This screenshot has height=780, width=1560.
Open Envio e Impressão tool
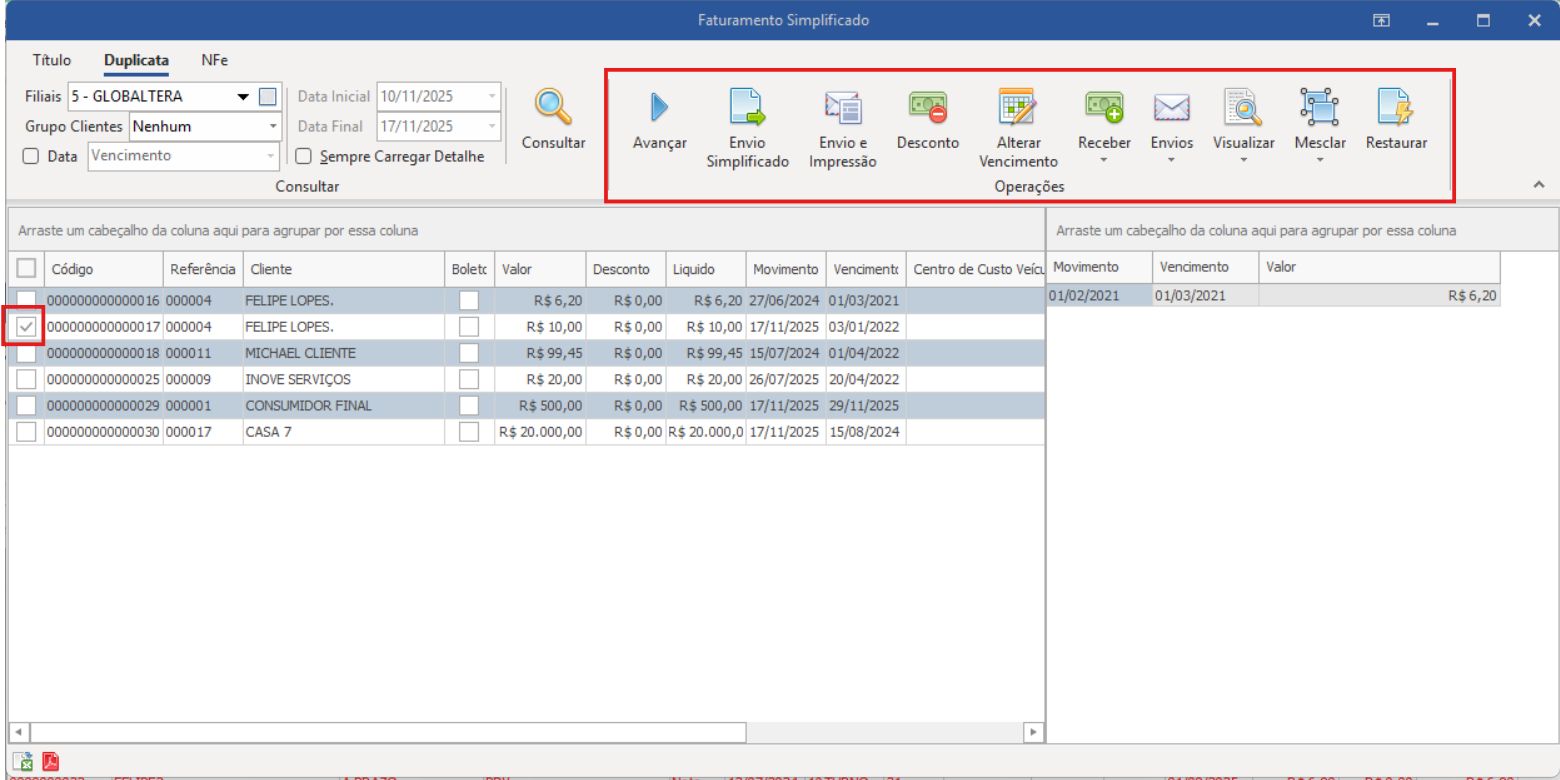842,107
